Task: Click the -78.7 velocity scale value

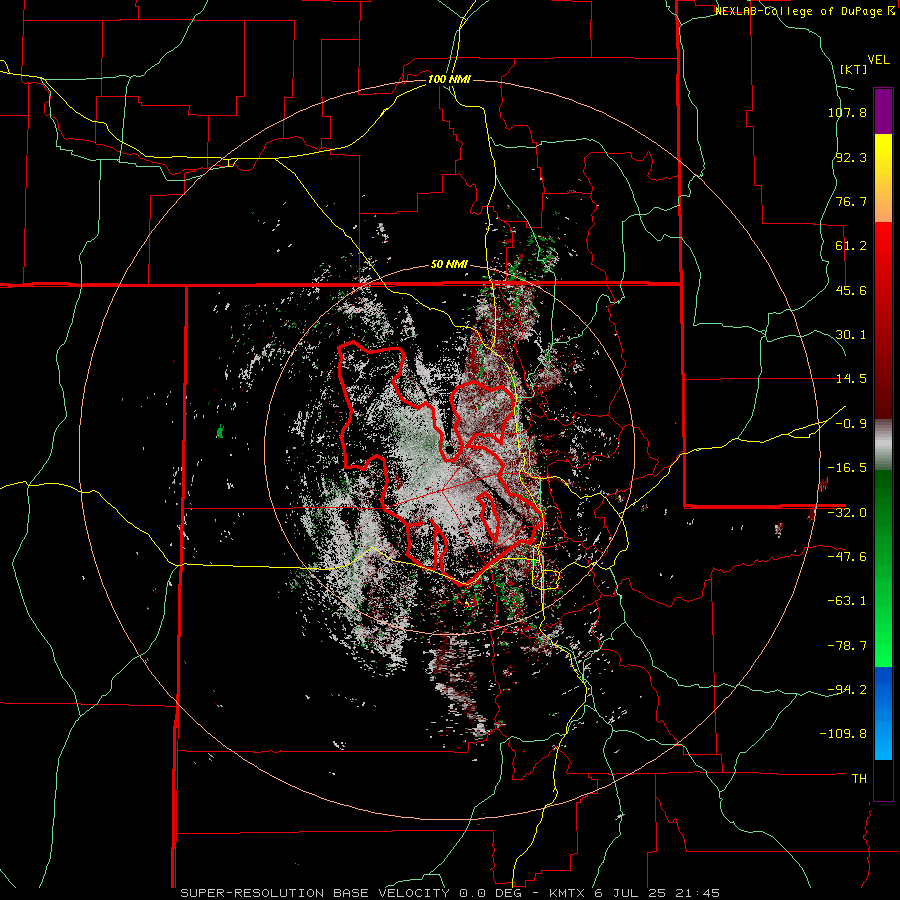Action: pos(847,646)
